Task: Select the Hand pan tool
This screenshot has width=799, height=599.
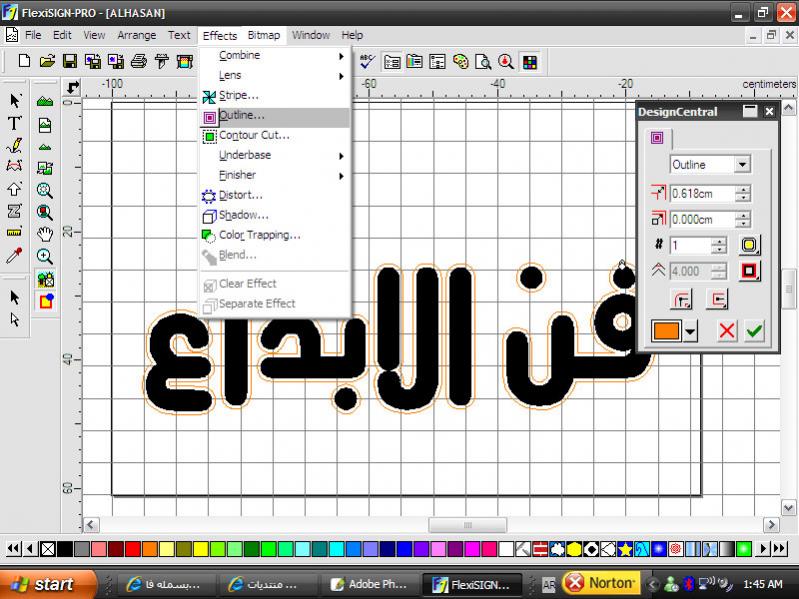Action: point(45,234)
